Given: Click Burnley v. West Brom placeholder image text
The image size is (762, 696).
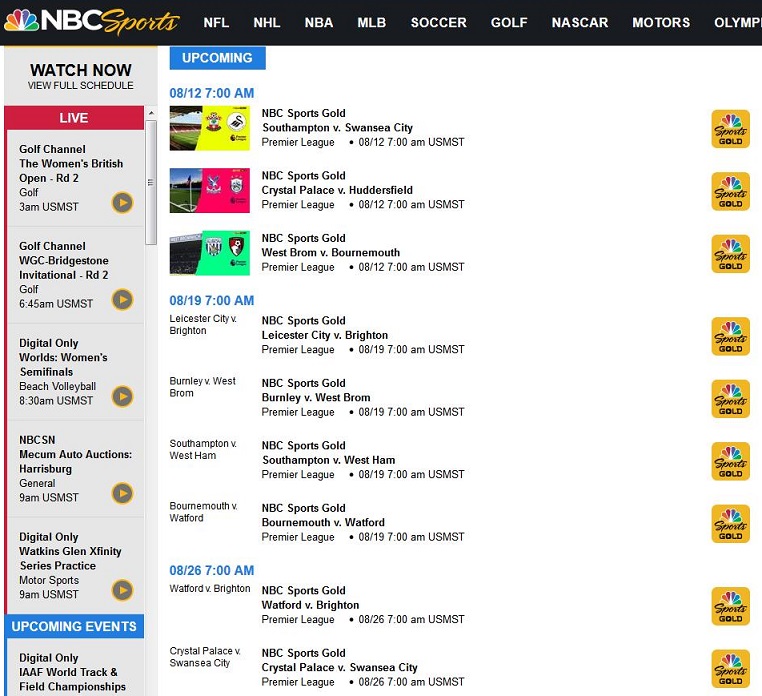Looking at the screenshot, I should point(202,387).
